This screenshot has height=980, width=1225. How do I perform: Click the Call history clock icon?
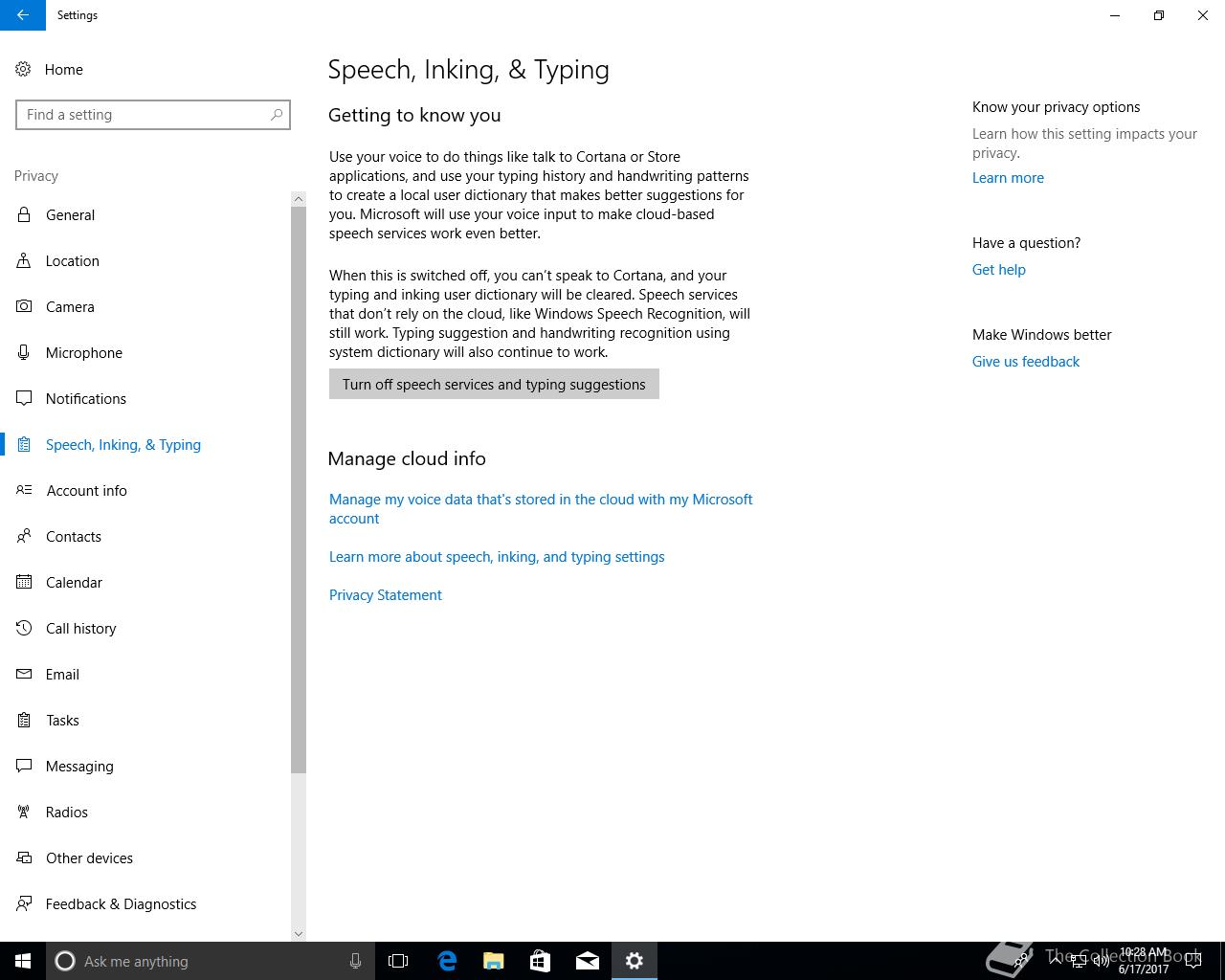[24, 628]
